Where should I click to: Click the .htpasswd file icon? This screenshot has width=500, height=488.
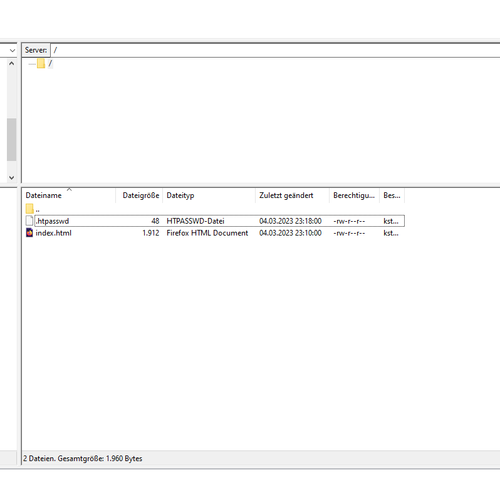click(x=29, y=221)
